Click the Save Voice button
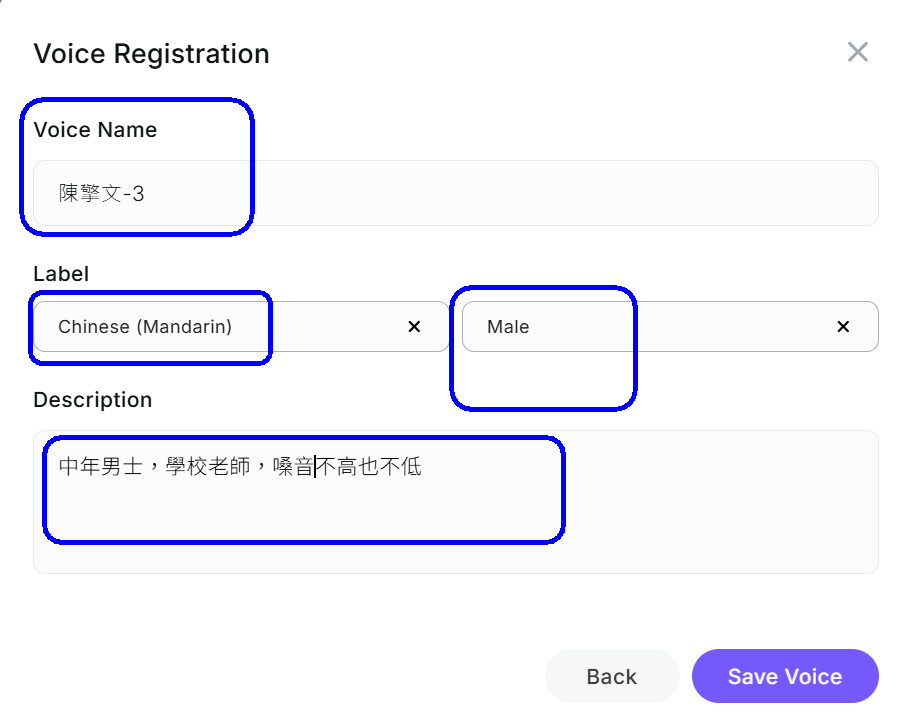Screen dimensions: 904x727 [784, 677]
